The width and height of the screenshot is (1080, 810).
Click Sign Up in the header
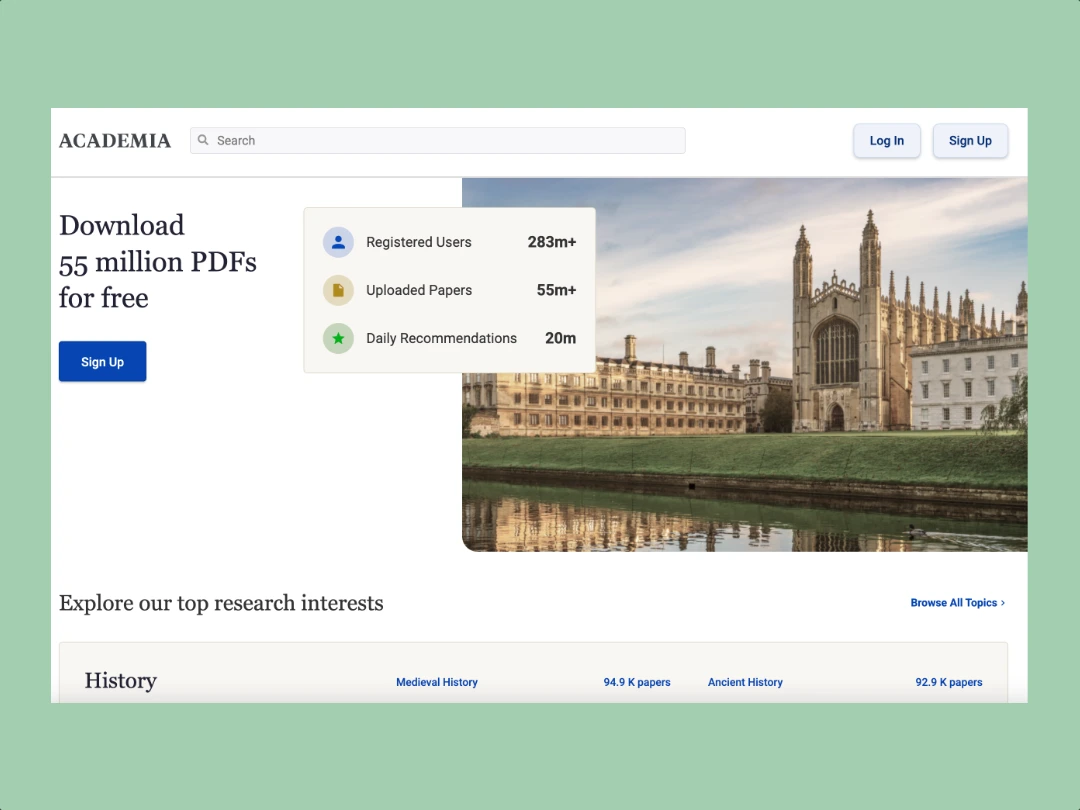tap(970, 141)
